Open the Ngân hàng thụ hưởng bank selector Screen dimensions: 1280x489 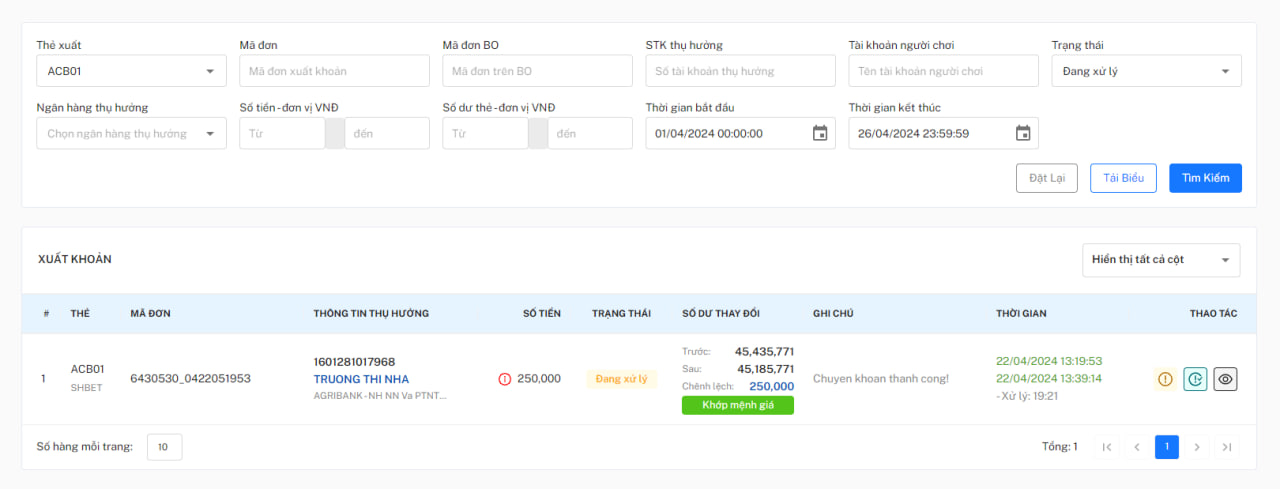pyautogui.click(x=131, y=133)
